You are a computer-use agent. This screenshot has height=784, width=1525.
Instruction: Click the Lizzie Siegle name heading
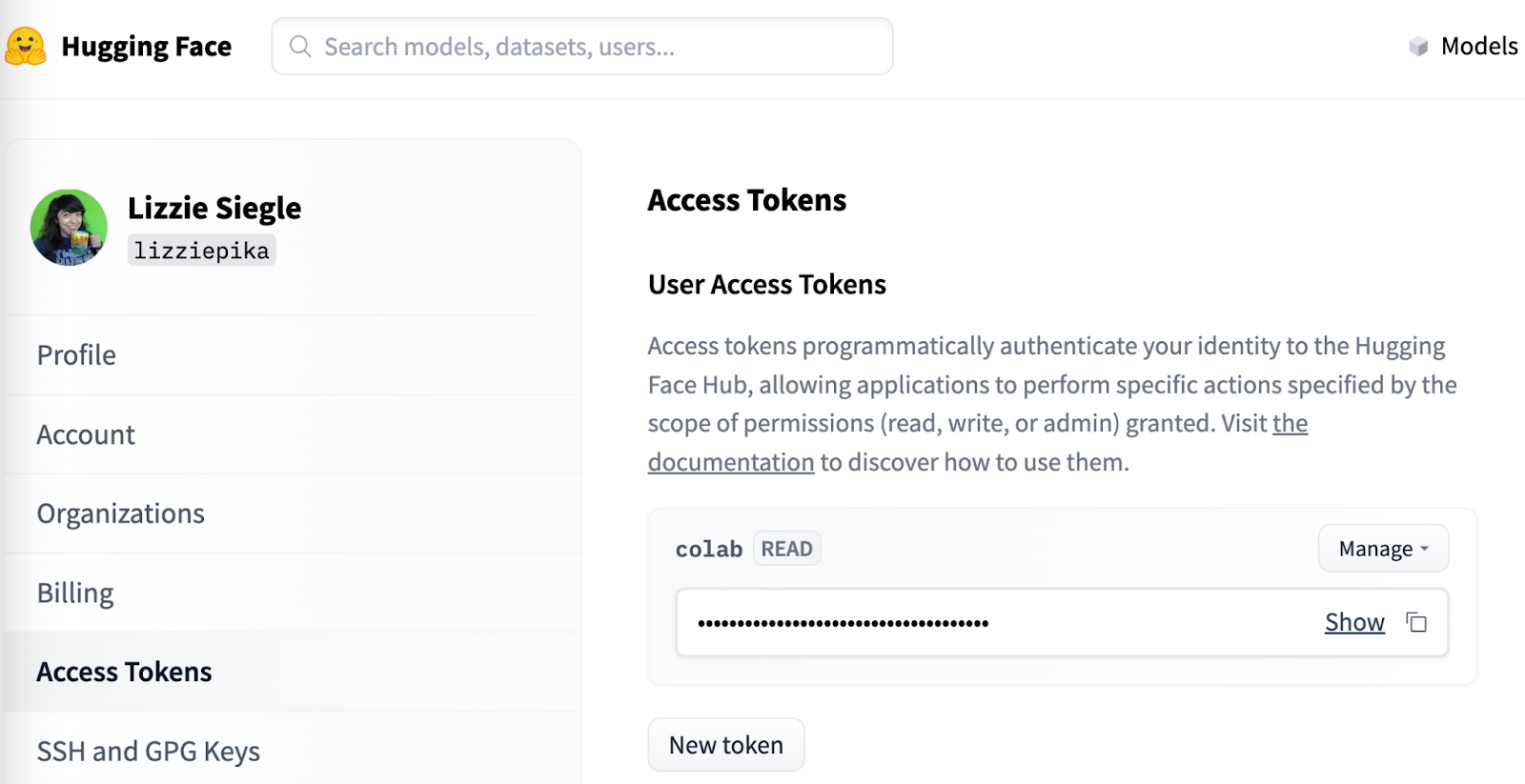[x=214, y=208]
